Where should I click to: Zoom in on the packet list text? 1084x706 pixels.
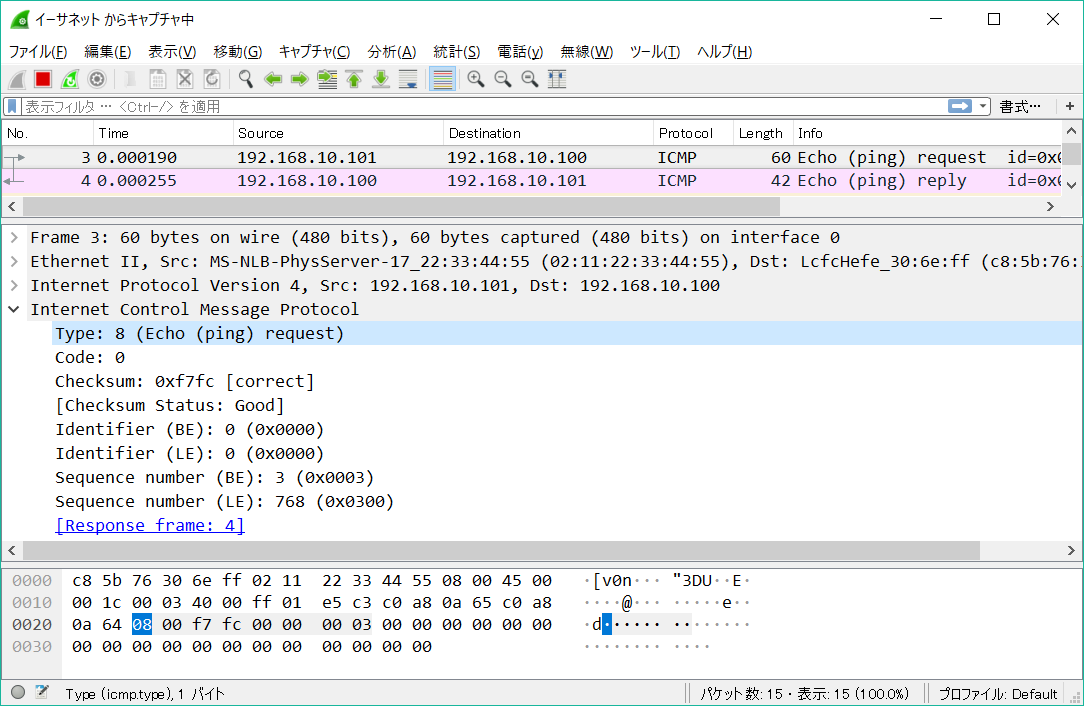point(476,78)
